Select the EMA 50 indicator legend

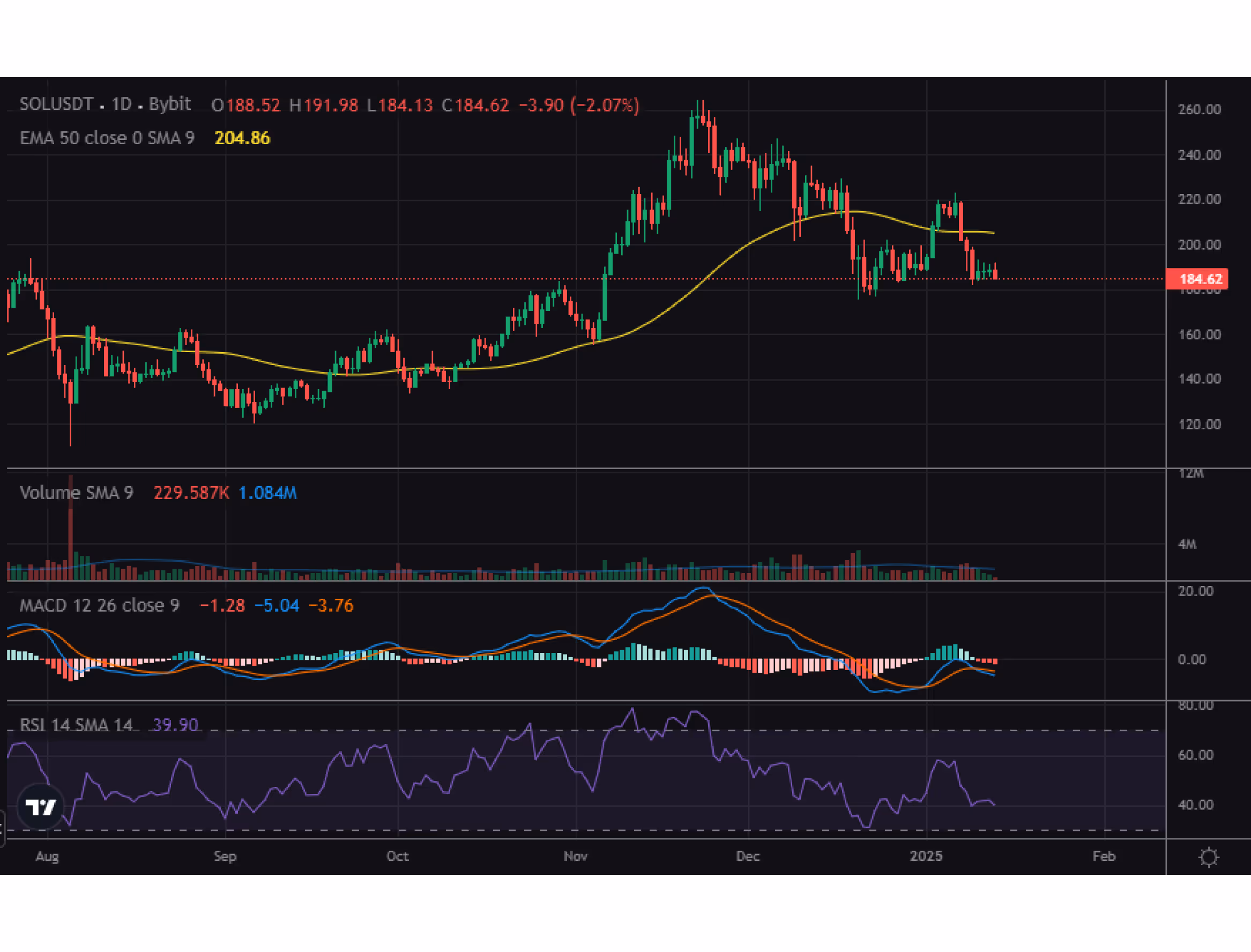107,138
